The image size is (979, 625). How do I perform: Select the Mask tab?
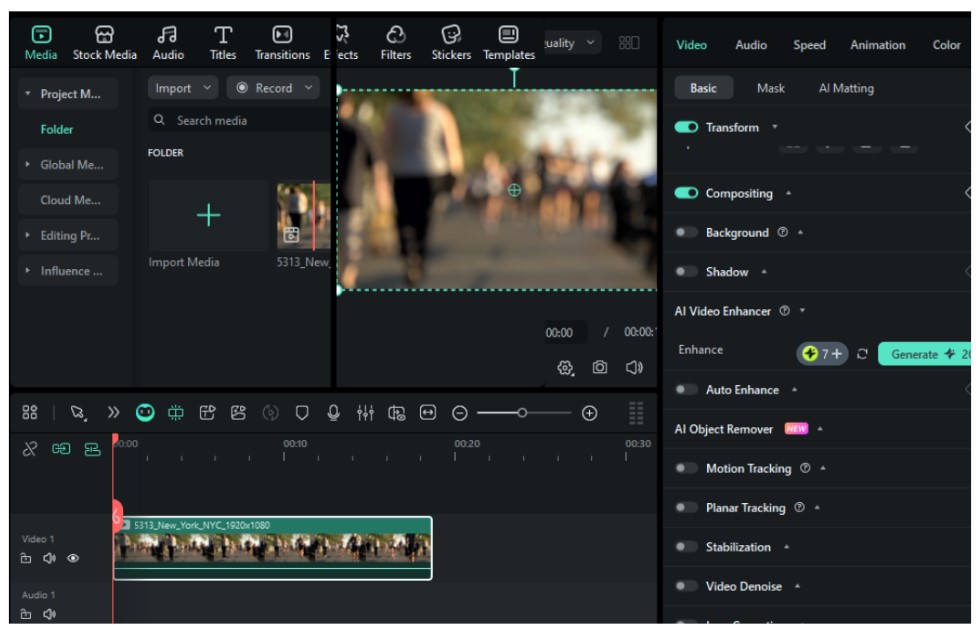point(770,88)
